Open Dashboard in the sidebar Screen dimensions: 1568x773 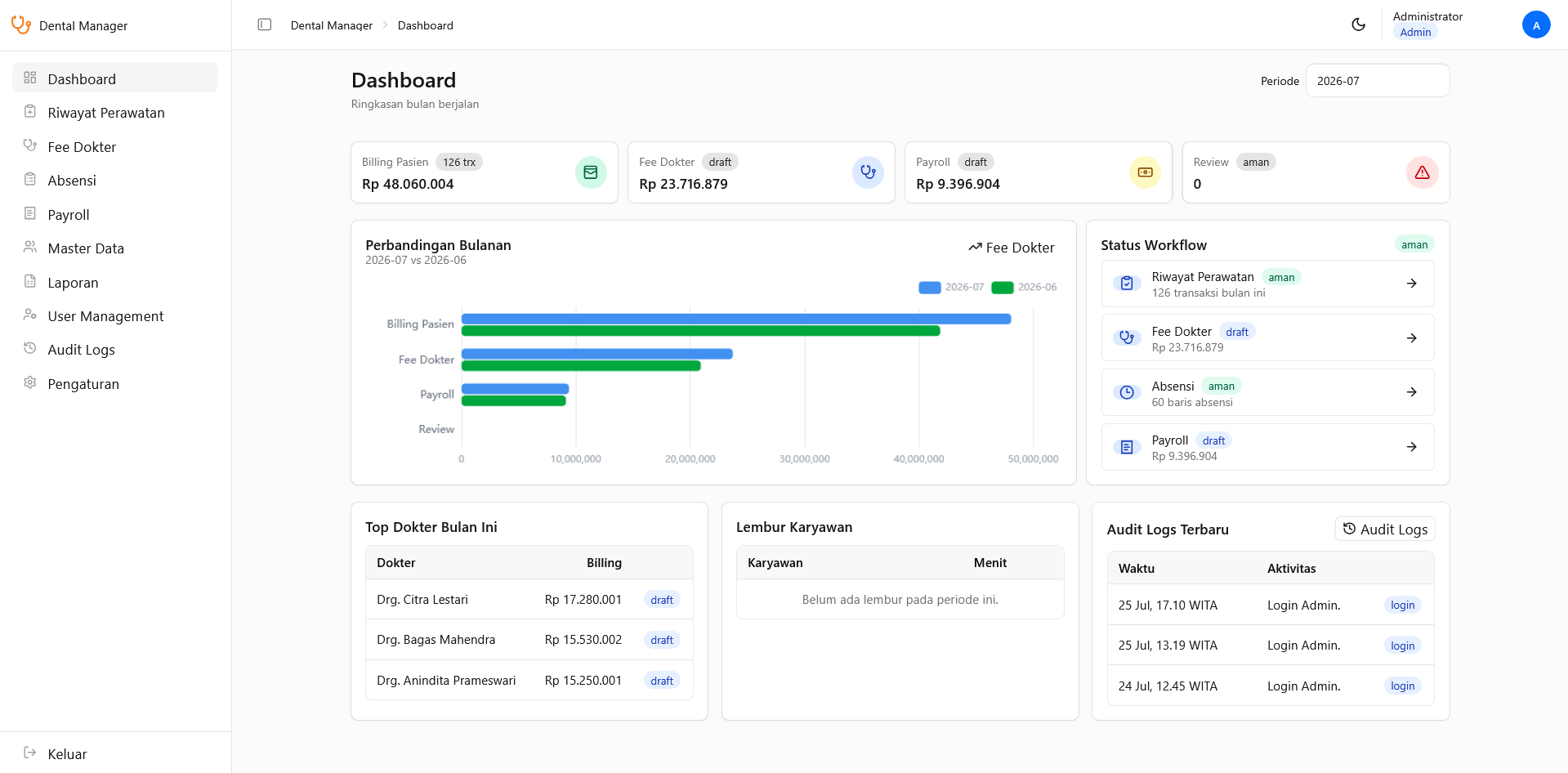[x=115, y=78]
